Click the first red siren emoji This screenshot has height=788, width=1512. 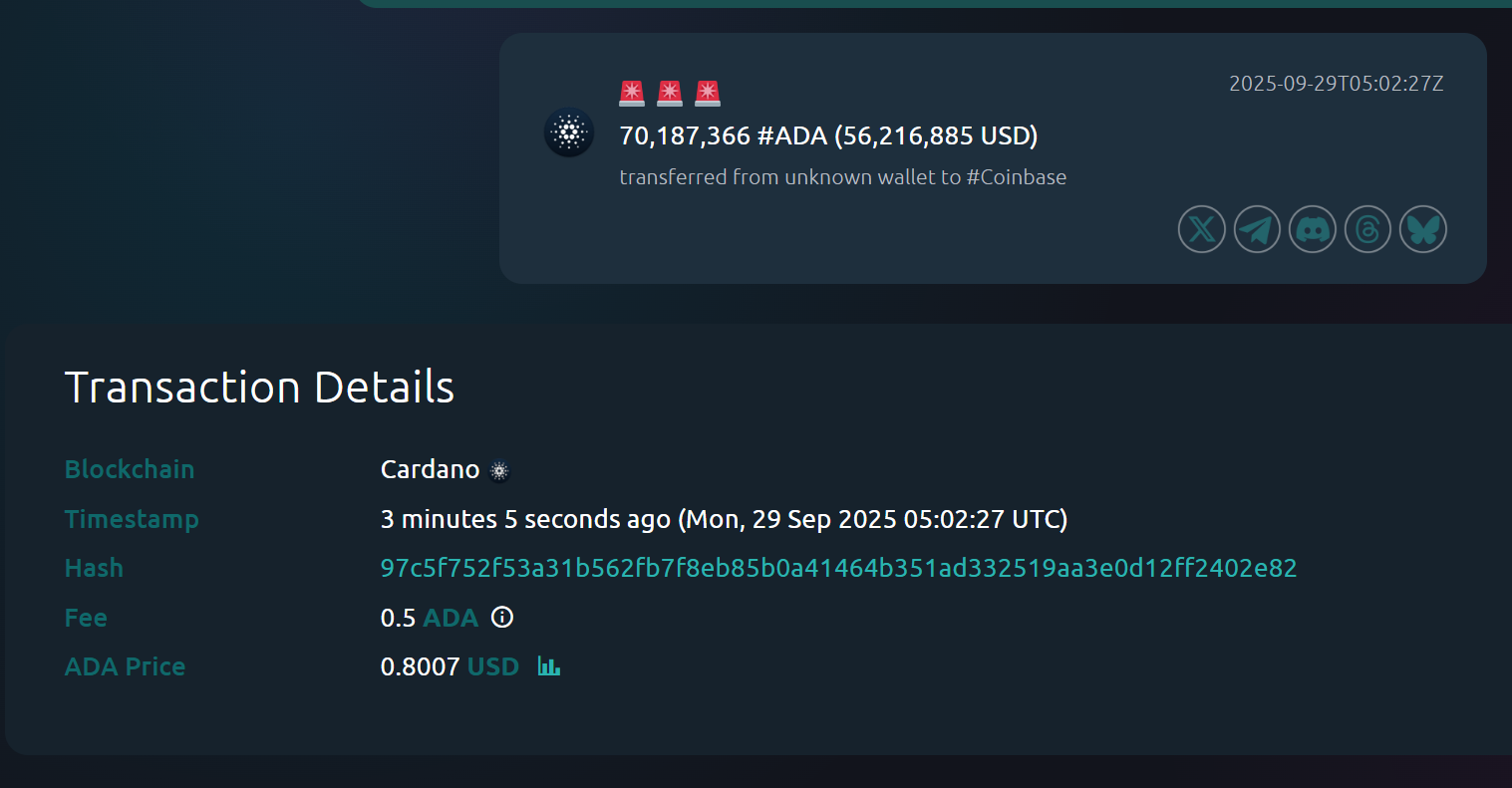(x=632, y=94)
